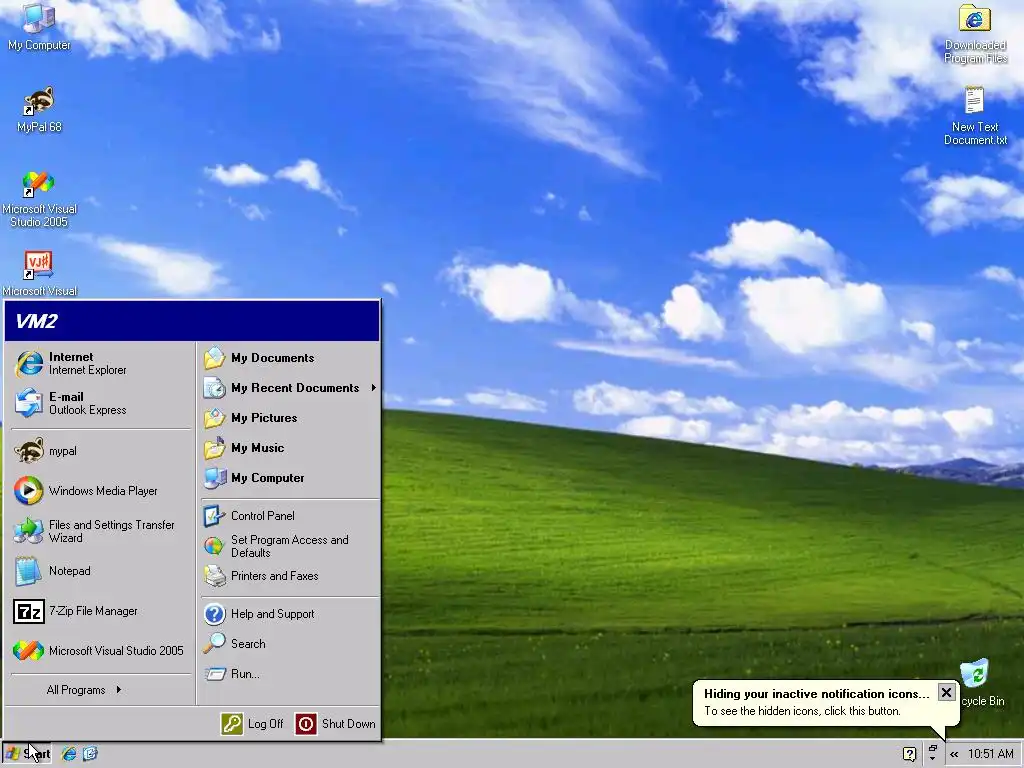1024x768 pixels.
Task: Launch Internet Explorer from Start menu
Action: click(101, 364)
